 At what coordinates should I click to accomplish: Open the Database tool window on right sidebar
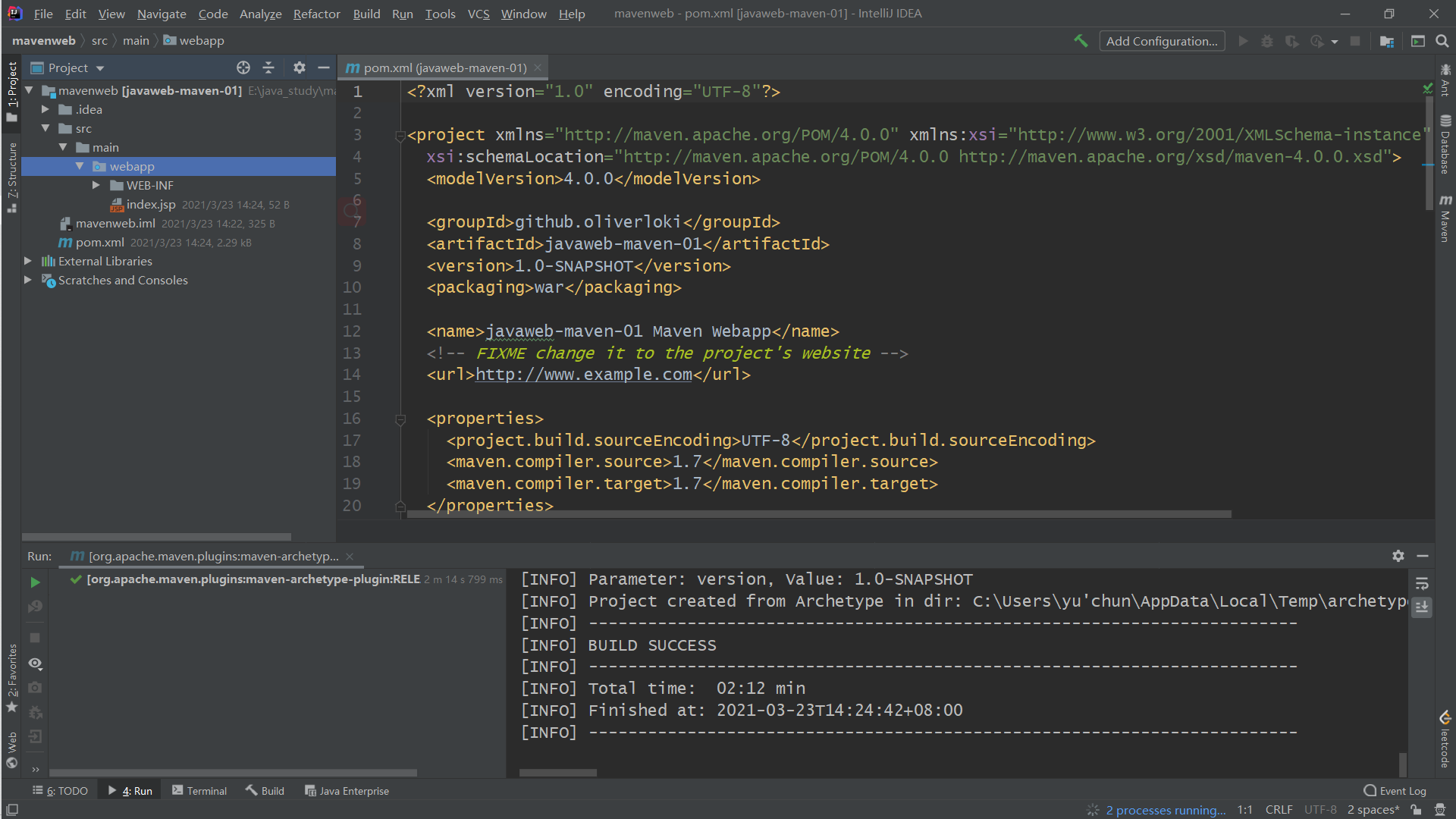click(x=1445, y=144)
